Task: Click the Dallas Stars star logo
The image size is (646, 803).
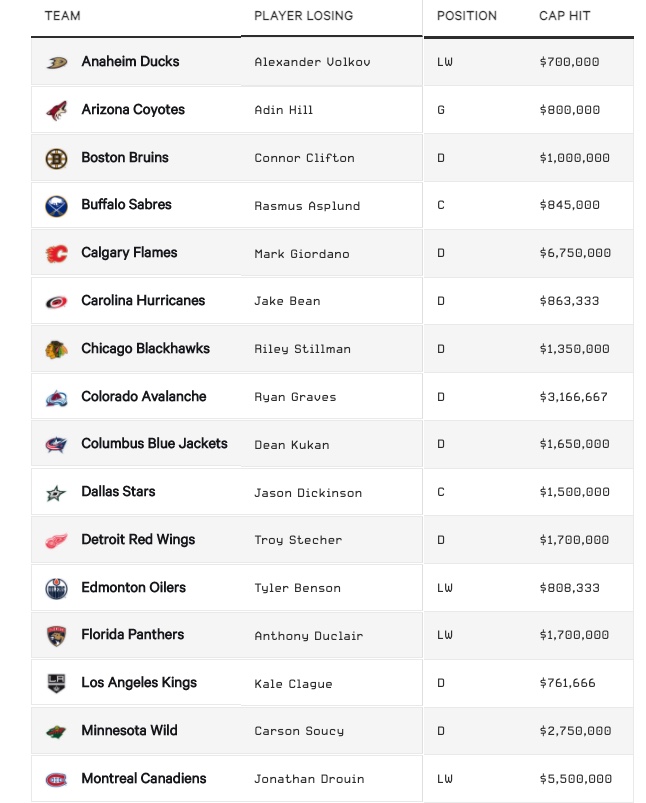Action: pos(56,494)
